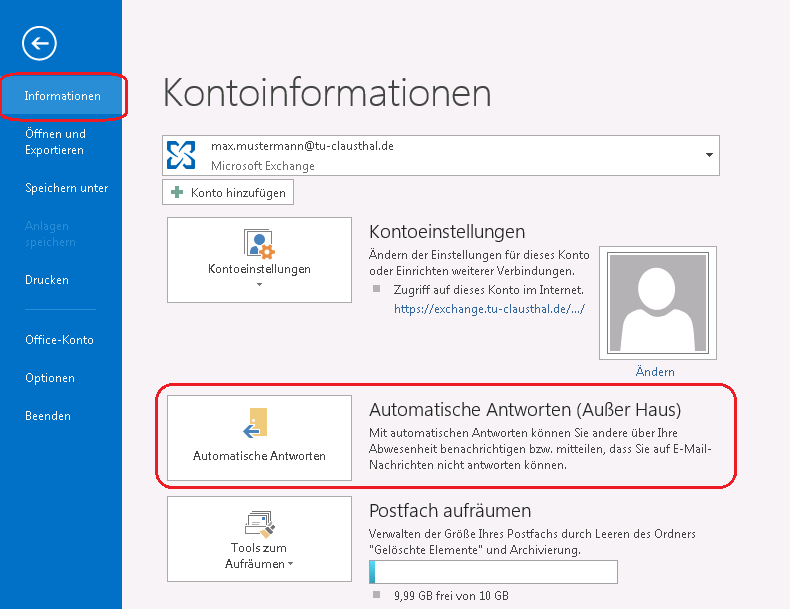The height and width of the screenshot is (609, 790).
Task: Click the back arrow circle icon
Action: 39,43
